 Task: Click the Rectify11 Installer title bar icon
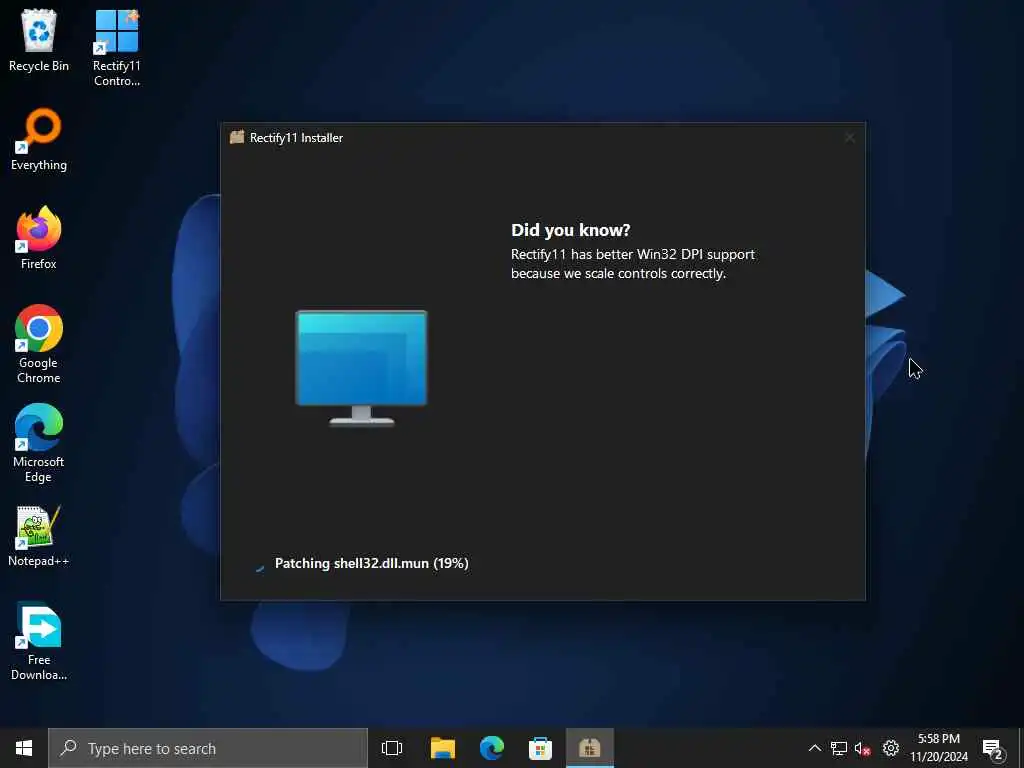click(x=237, y=137)
